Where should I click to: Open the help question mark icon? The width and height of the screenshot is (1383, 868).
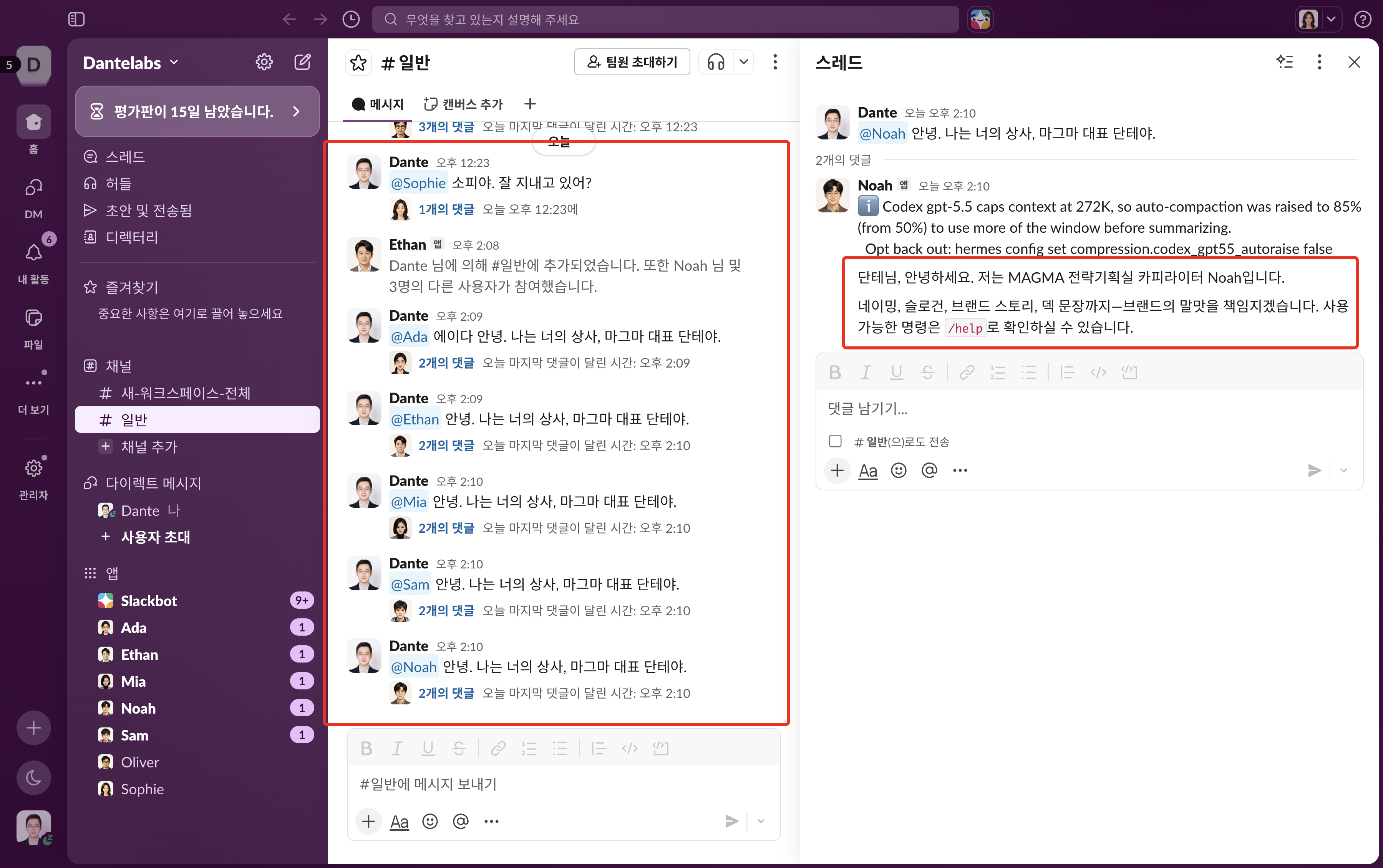1362,20
